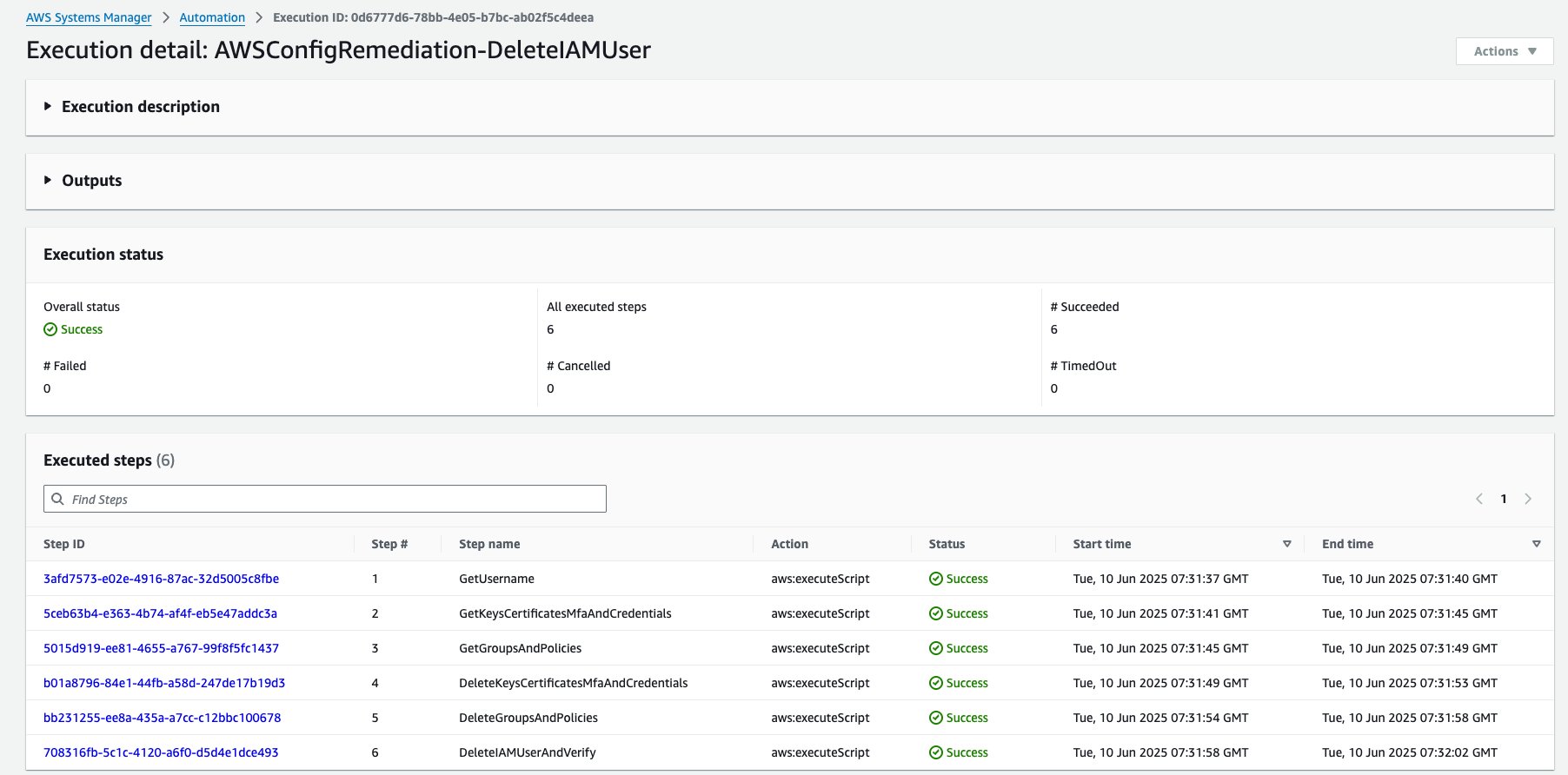This screenshot has height=775, width=1568.
Task: Click success icon for DeleteGroupsAndPolicies step
Action: (x=936, y=718)
